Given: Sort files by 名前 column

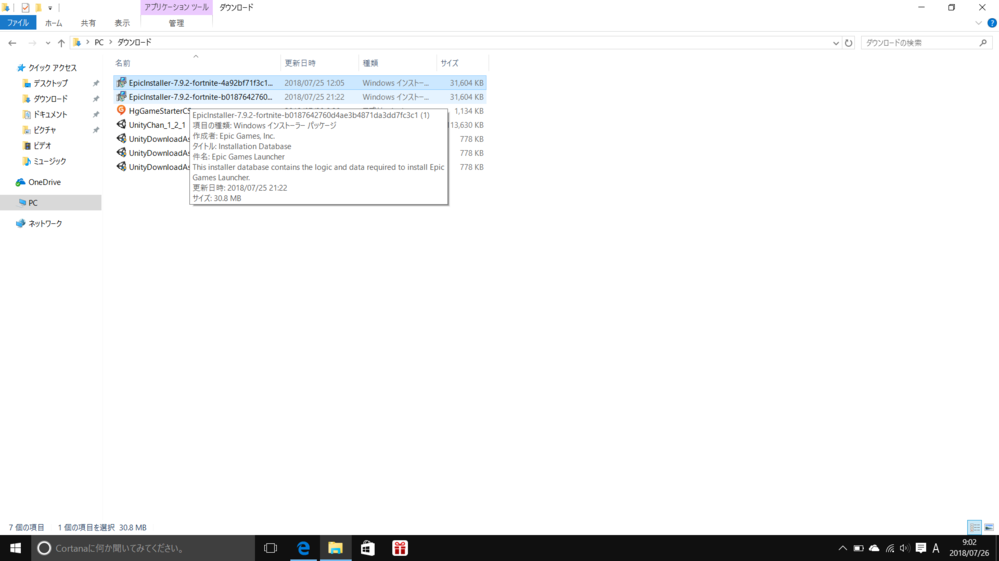Looking at the screenshot, I should 196,63.
